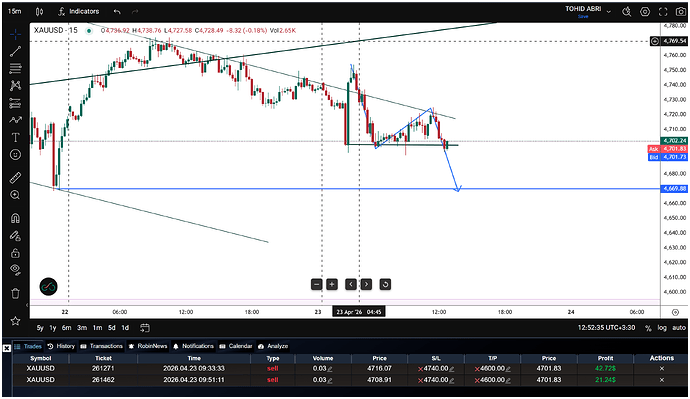Open the Analyze tab
Image resolution: width=690 pixels, height=399 pixels.
pyautogui.click(x=273, y=346)
